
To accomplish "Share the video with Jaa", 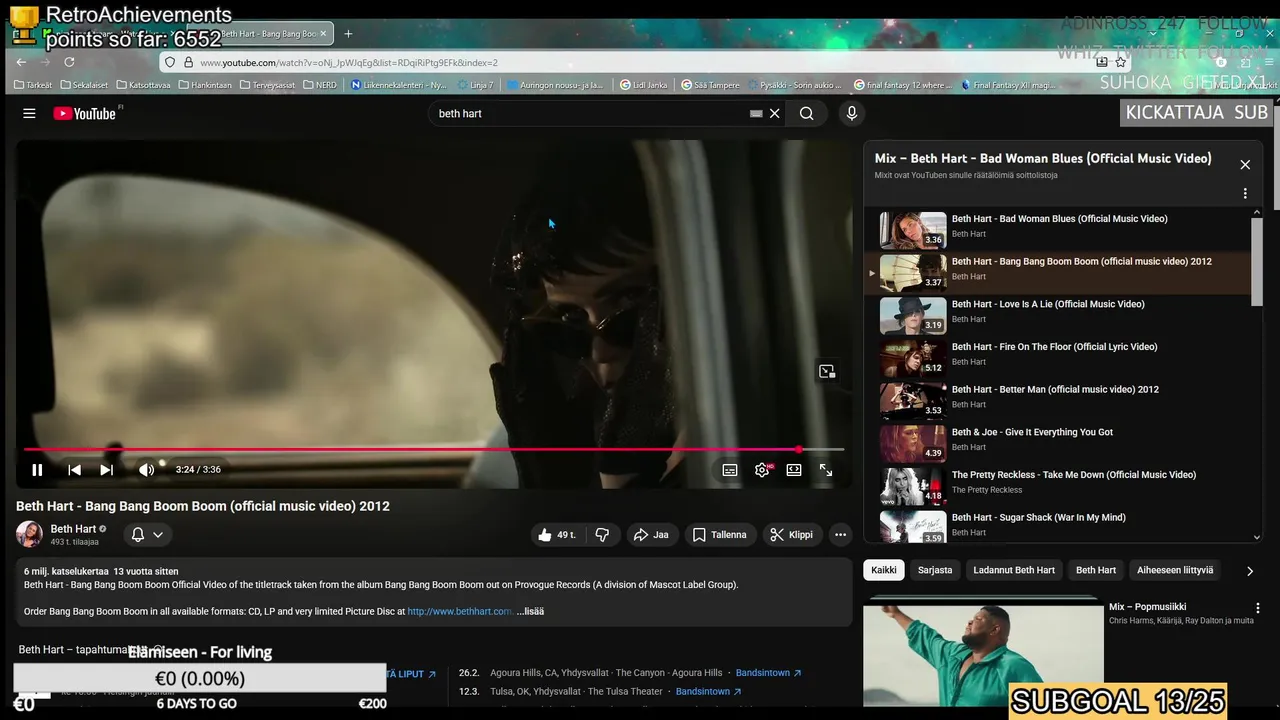I will click(x=651, y=535).
